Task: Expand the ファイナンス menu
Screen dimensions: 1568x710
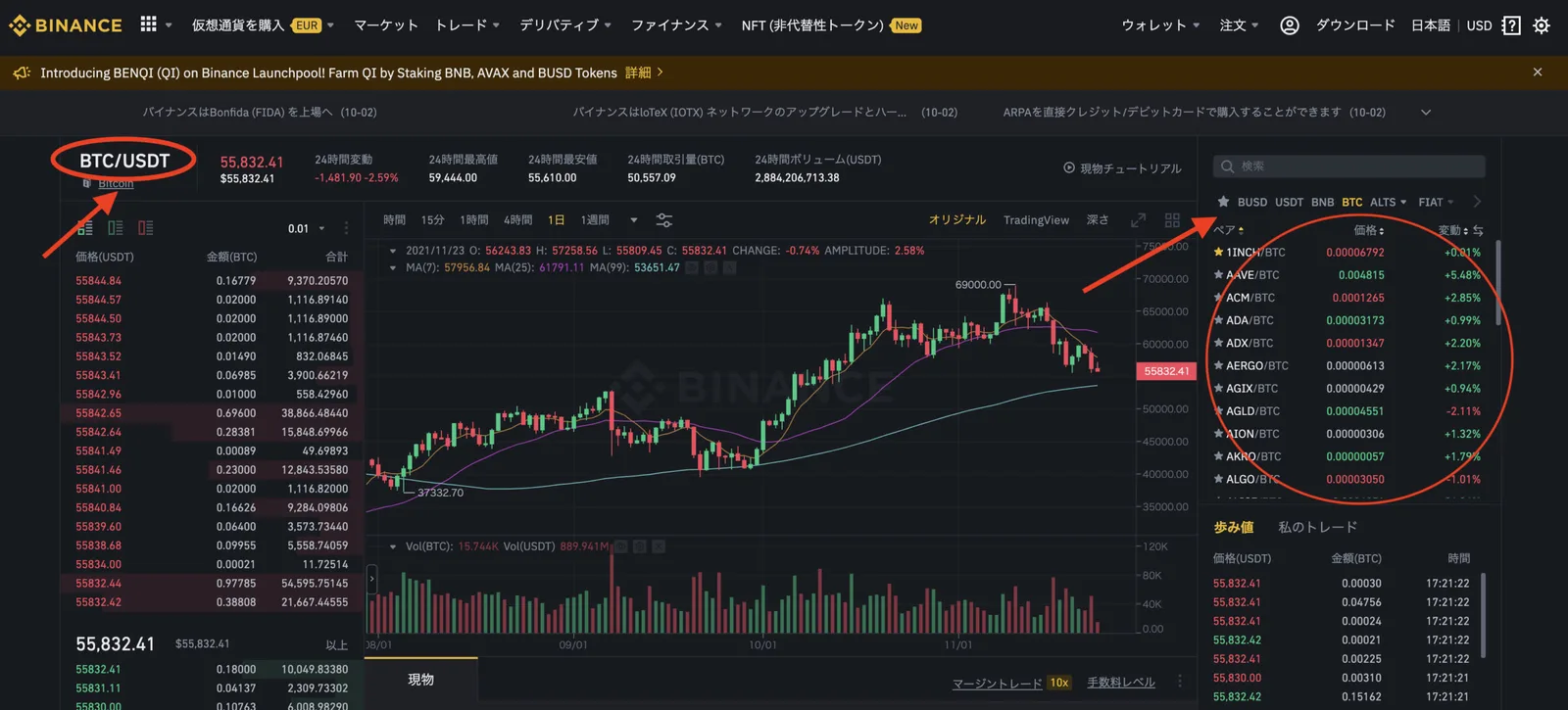Action: [676, 25]
